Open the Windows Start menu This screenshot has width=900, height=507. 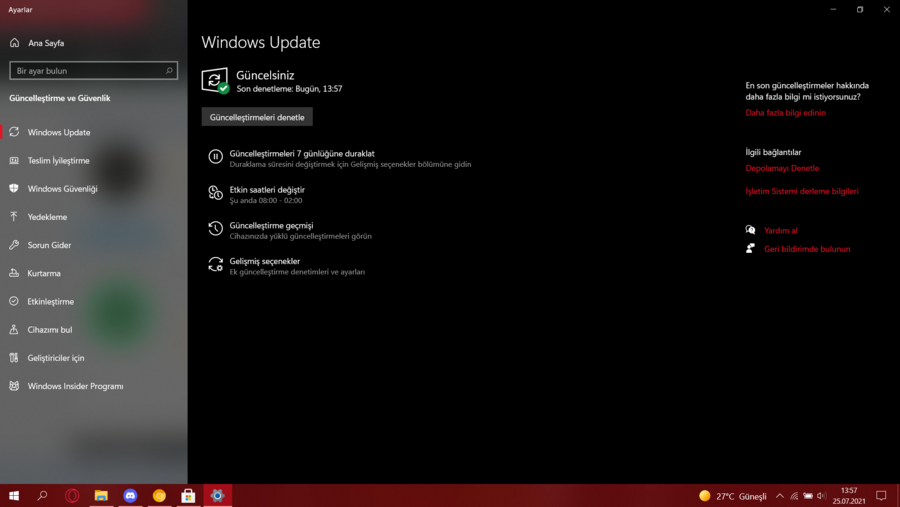pos(14,496)
